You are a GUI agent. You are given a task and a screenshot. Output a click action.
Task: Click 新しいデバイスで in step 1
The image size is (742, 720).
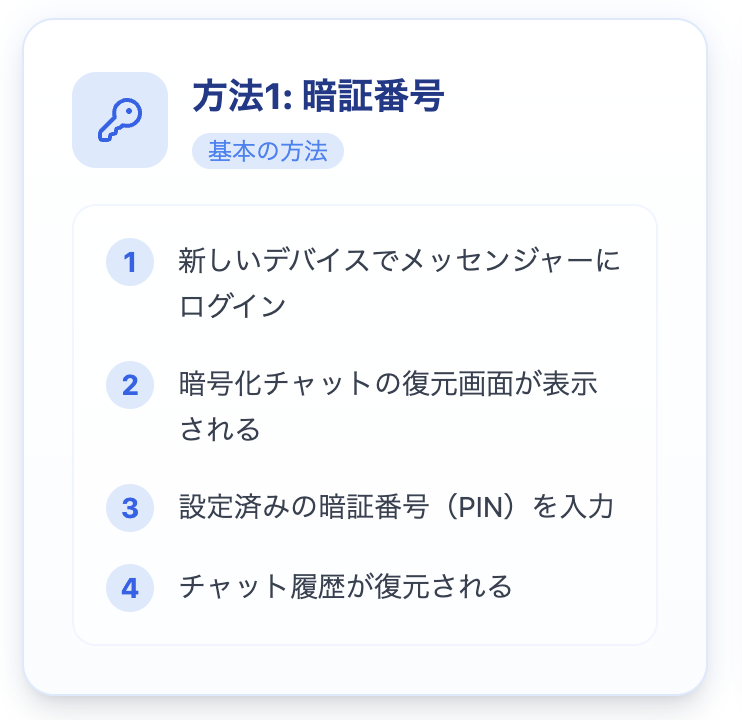(288, 263)
